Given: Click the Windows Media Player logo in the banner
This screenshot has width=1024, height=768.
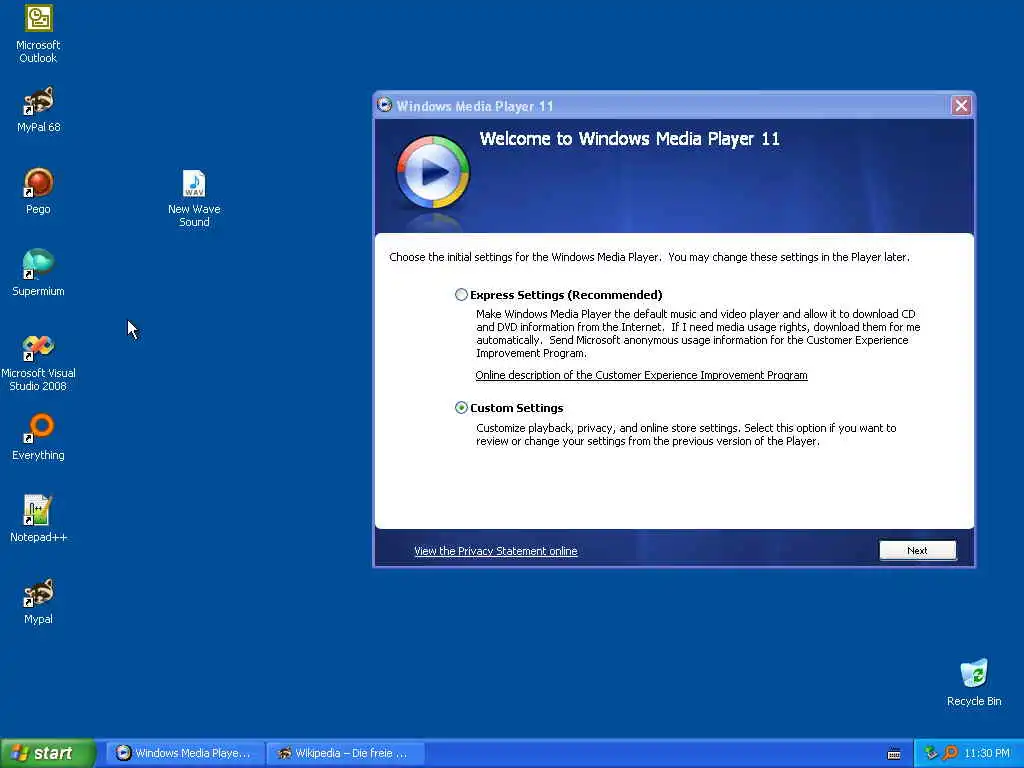Looking at the screenshot, I should (x=432, y=172).
